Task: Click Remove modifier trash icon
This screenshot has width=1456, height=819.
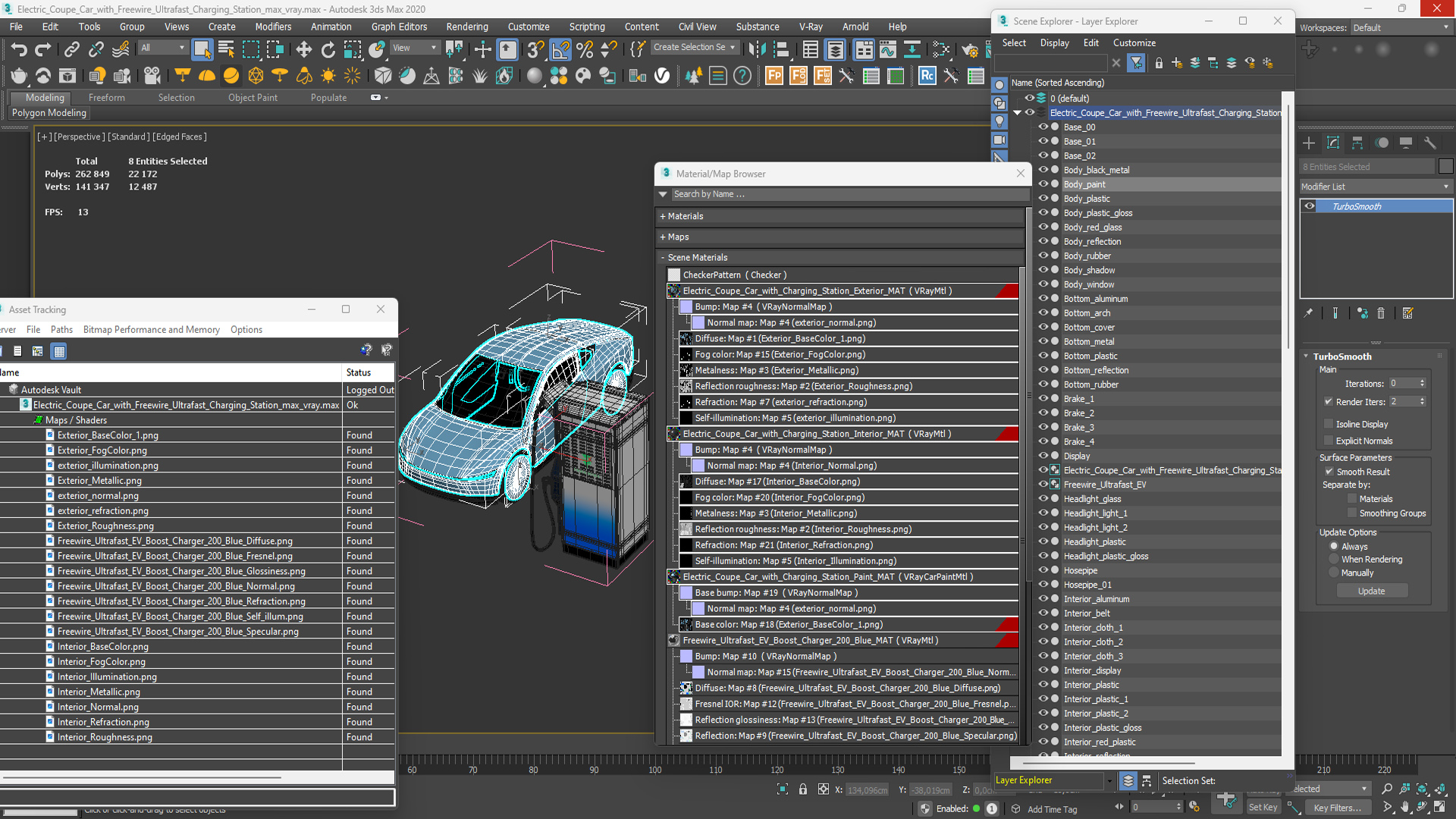Action: click(1381, 313)
